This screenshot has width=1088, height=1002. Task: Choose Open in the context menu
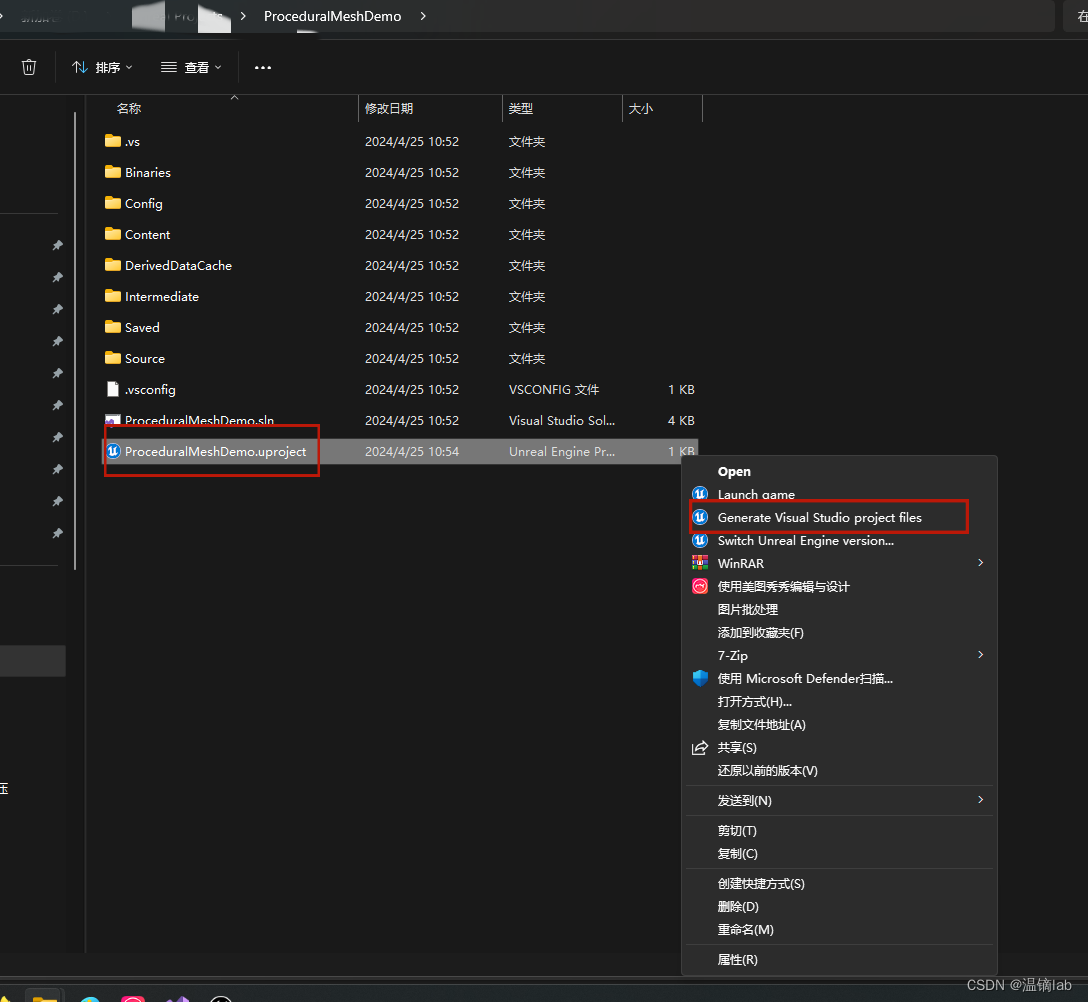(733, 472)
